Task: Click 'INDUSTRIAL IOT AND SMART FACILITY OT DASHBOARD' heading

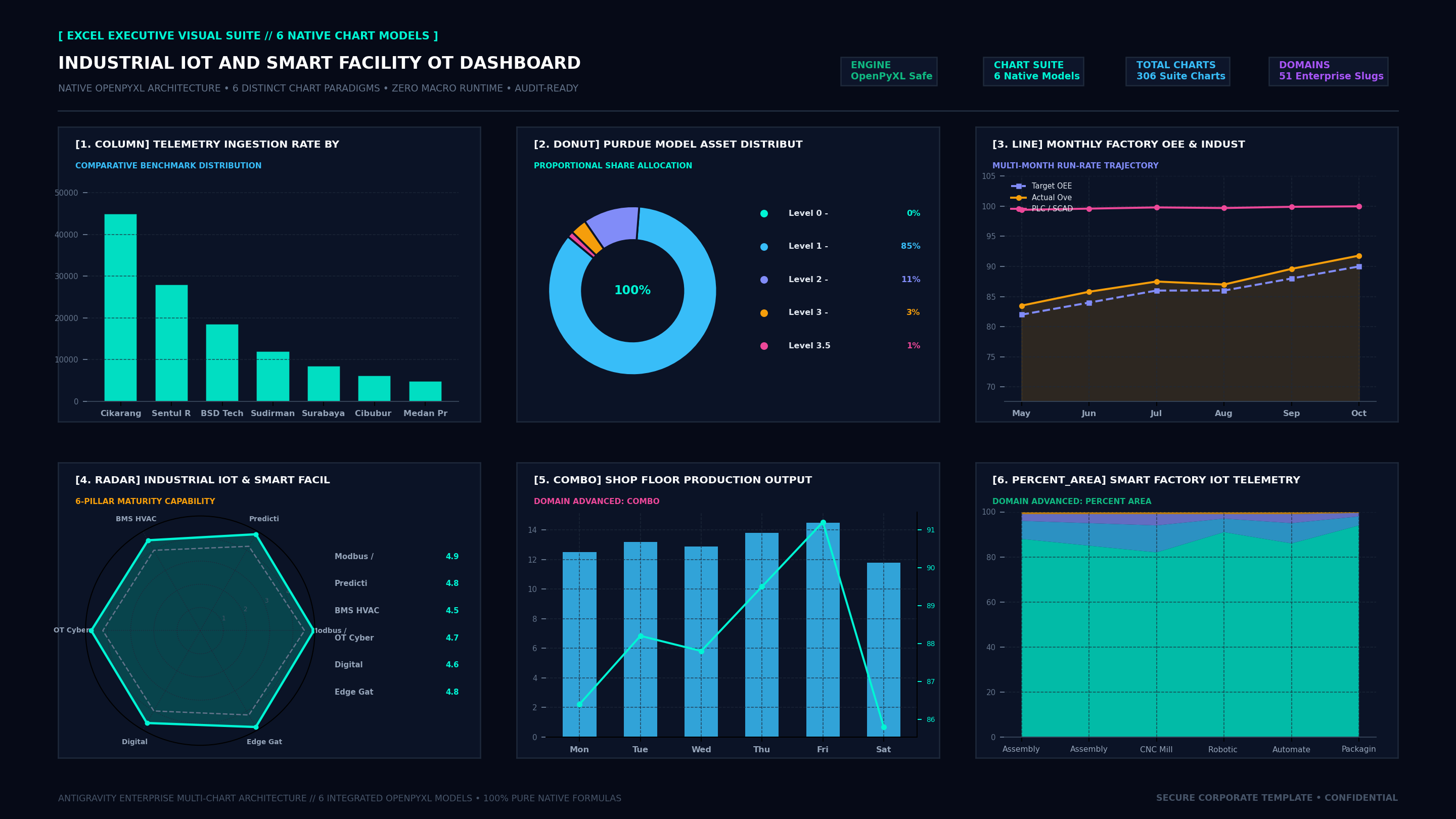Action: [320, 63]
